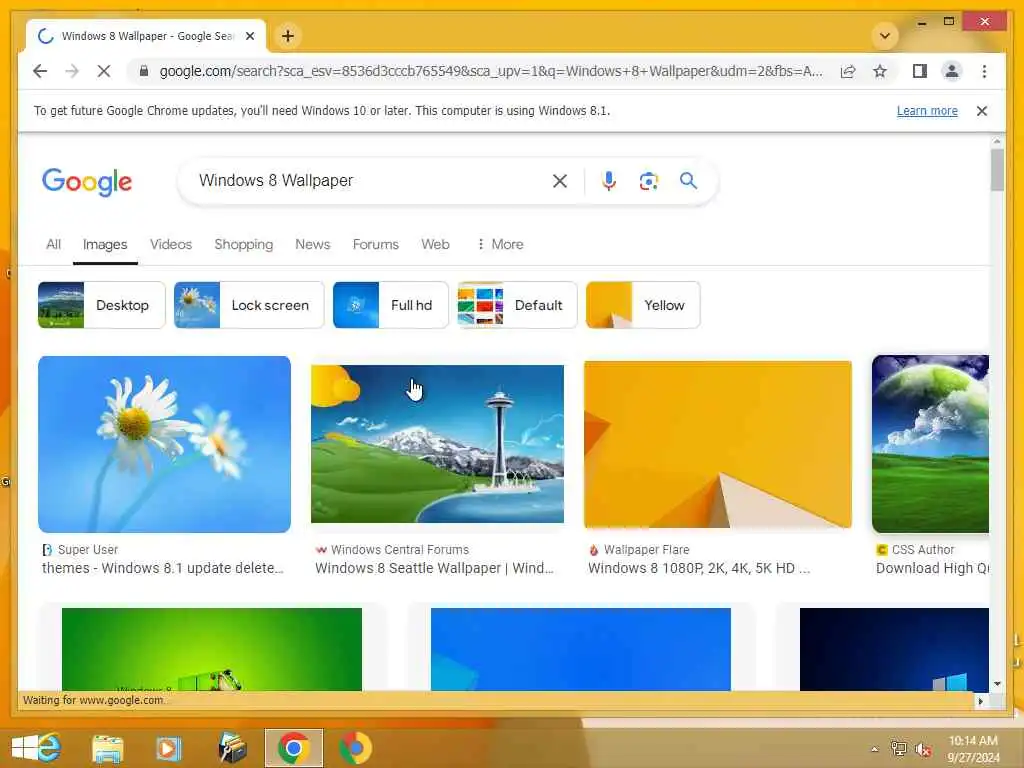Switch to the Videos tab
The image size is (1024, 768).
[171, 244]
